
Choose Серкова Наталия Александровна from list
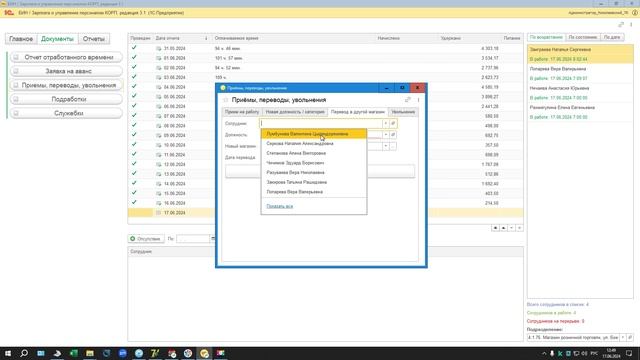[313, 144]
